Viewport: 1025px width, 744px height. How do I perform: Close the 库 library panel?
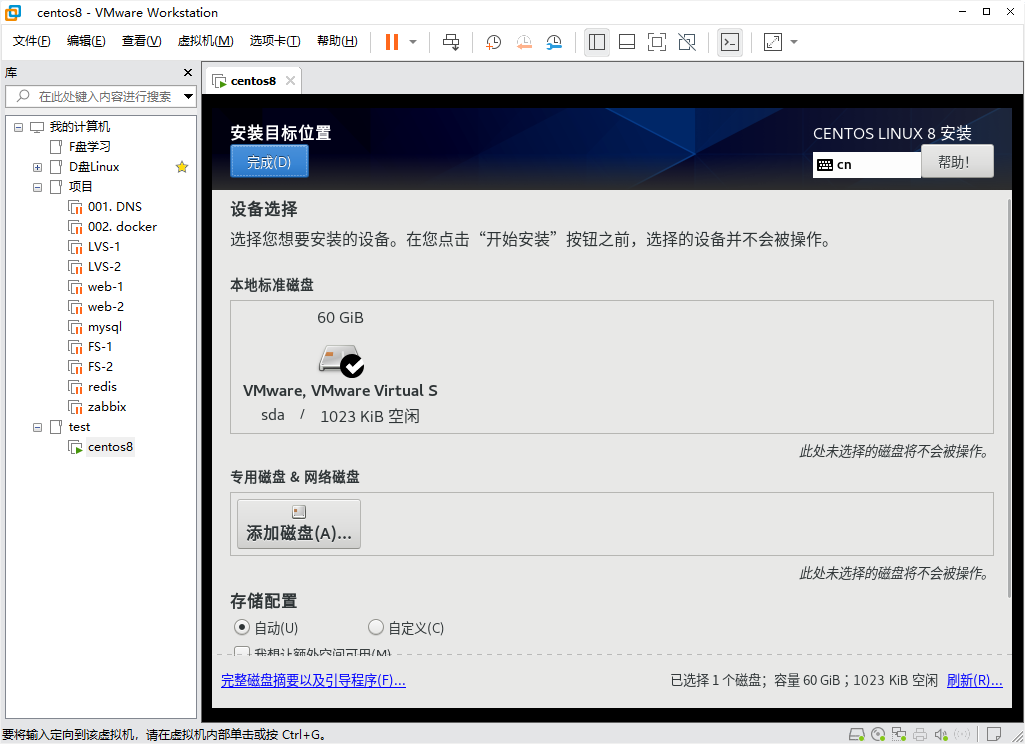188,73
